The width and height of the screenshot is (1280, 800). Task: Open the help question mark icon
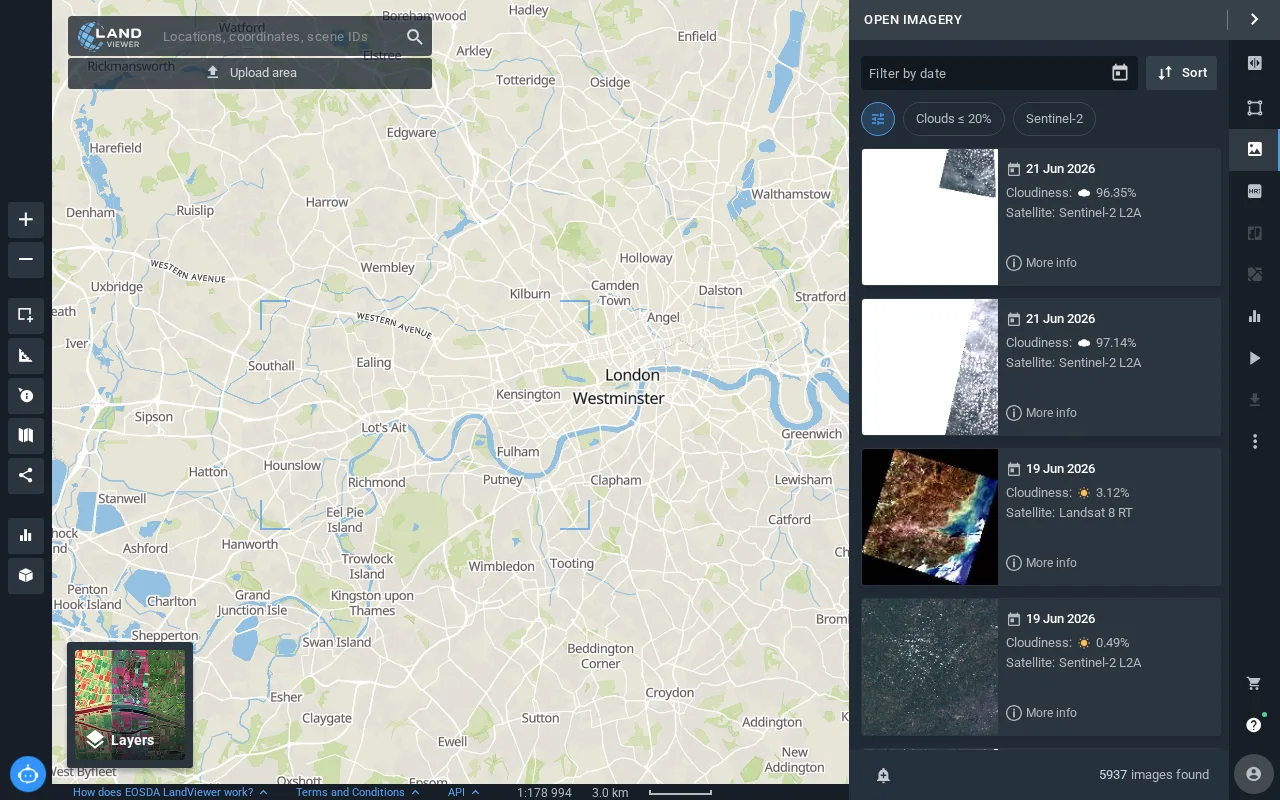[x=1254, y=725]
